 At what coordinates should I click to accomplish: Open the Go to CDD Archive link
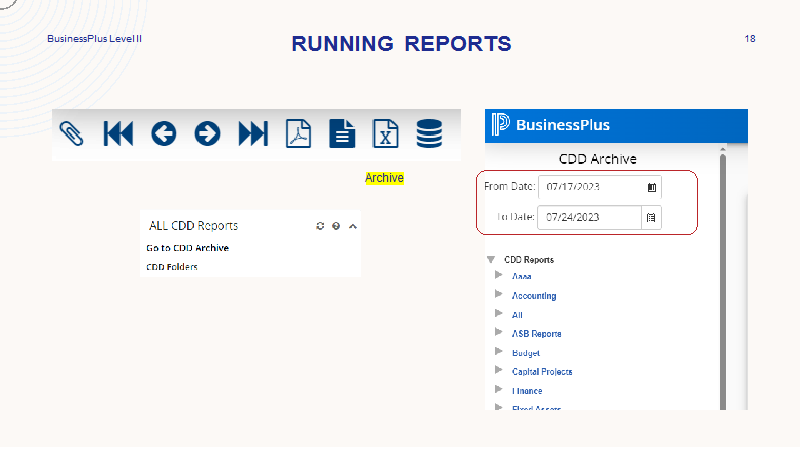pos(187,248)
